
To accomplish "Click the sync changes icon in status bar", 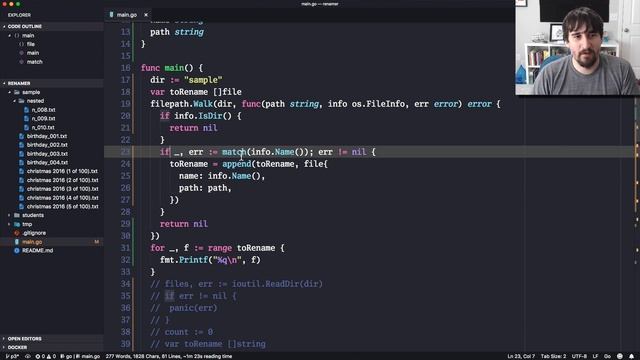I will [27, 356].
